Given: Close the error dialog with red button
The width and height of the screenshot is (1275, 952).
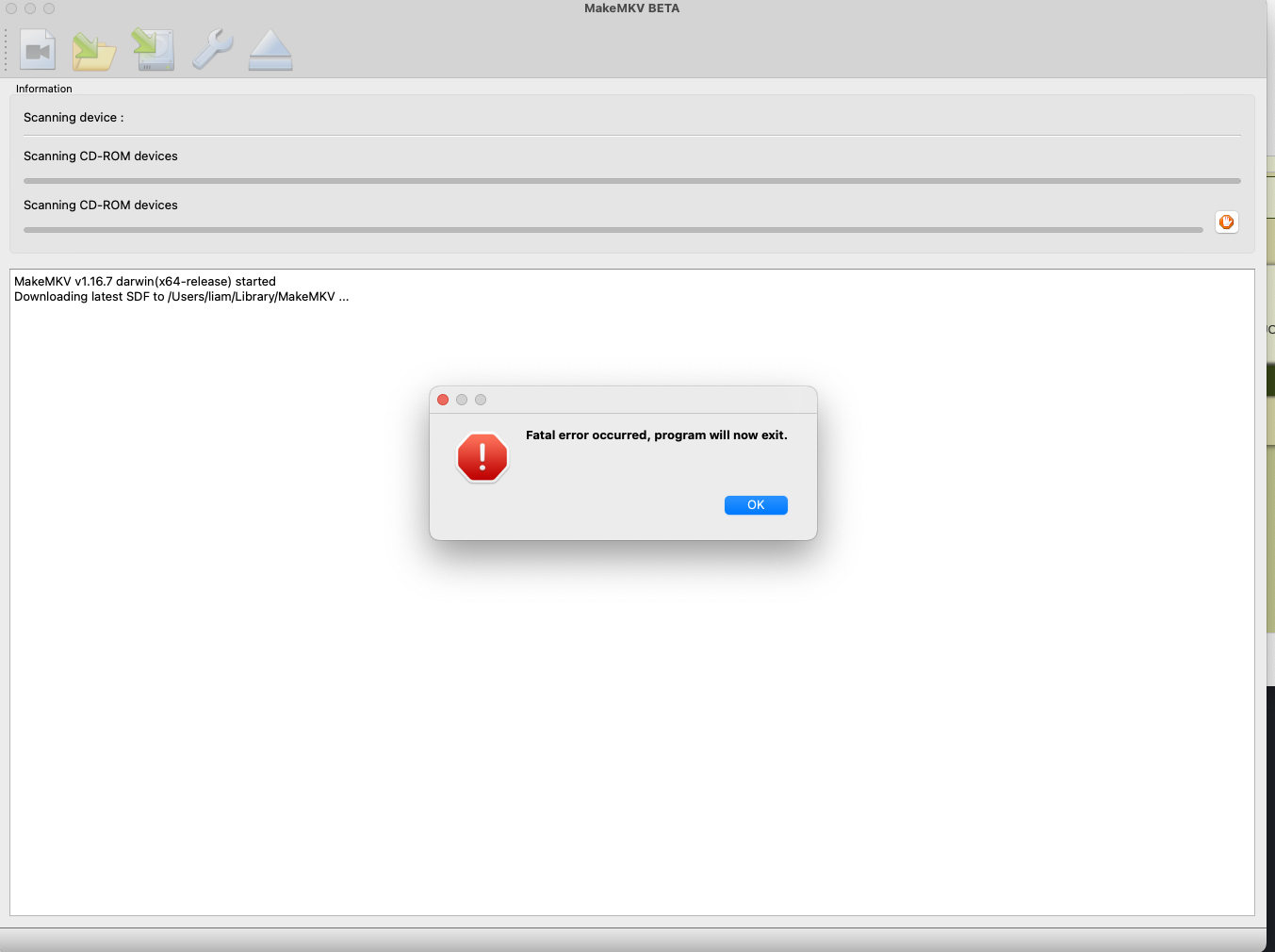Looking at the screenshot, I should pyautogui.click(x=443, y=400).
